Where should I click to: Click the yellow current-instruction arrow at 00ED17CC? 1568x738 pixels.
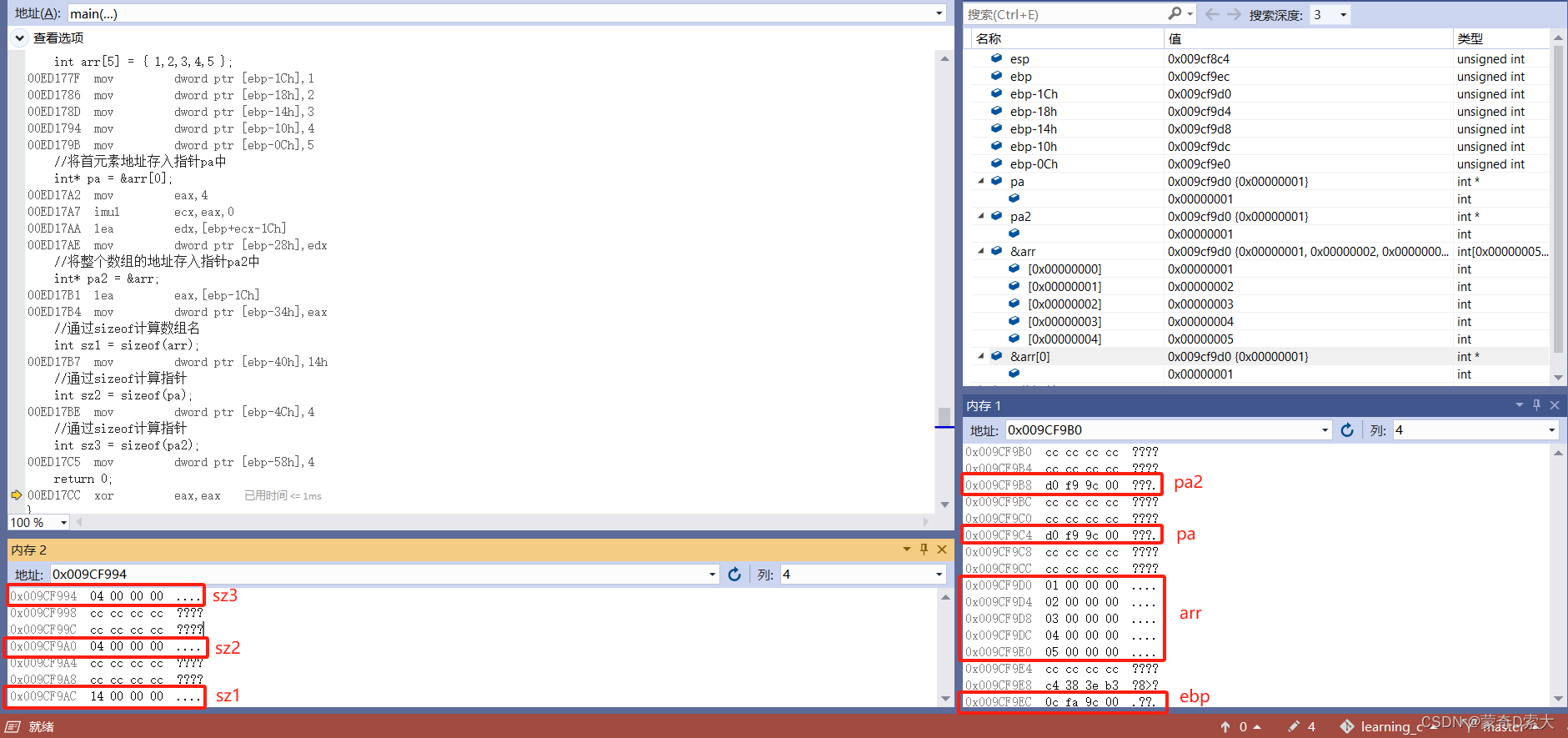pos(16,495)
